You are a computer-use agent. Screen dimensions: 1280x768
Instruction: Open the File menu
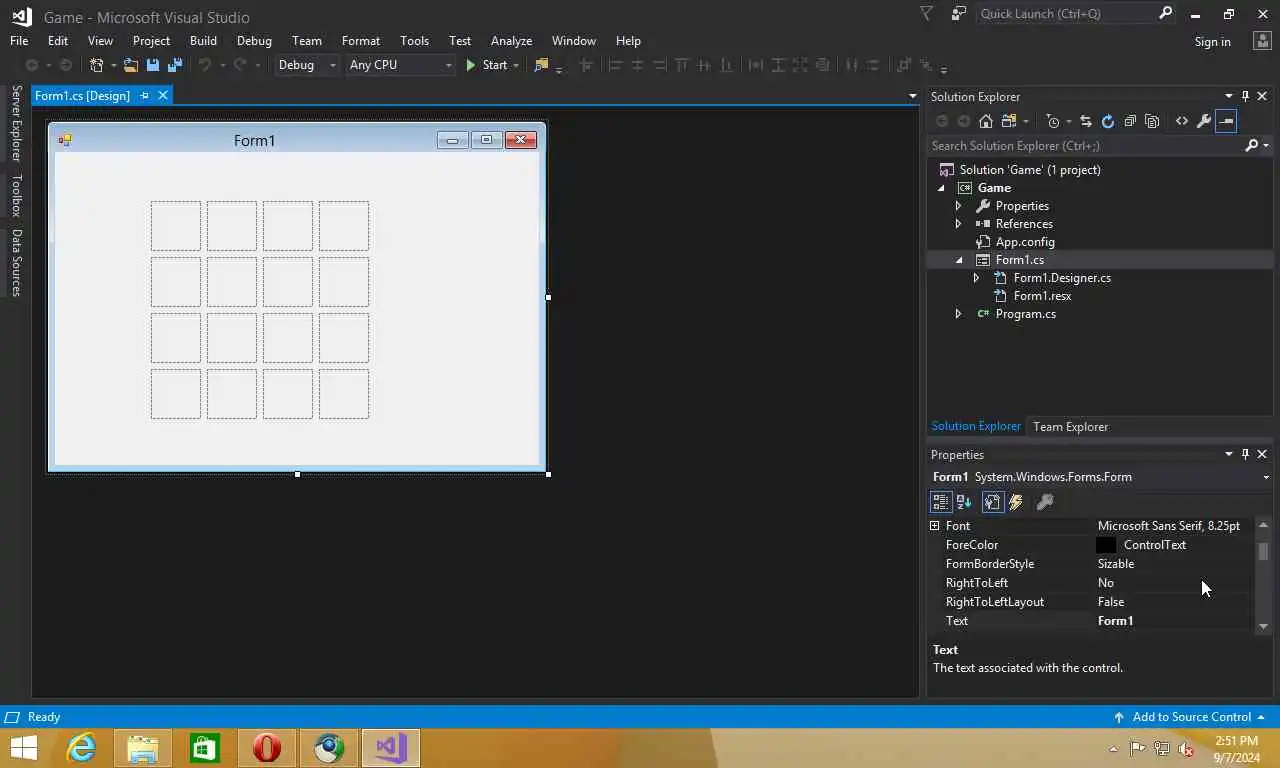[19, 41]
